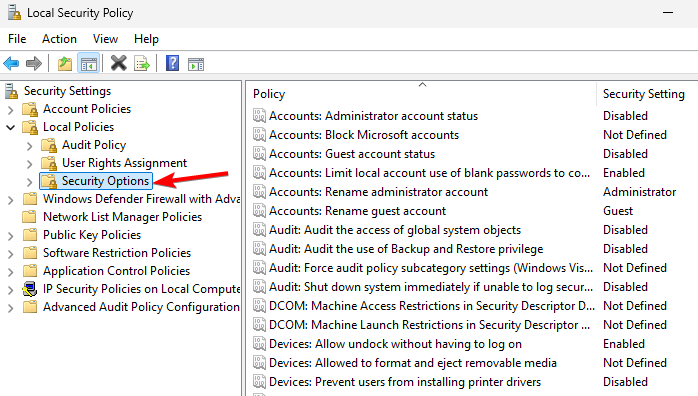This screenshot has height=396, width=698.
Task: Click the Back arrow toolbar icon
Action: point(11,64)
